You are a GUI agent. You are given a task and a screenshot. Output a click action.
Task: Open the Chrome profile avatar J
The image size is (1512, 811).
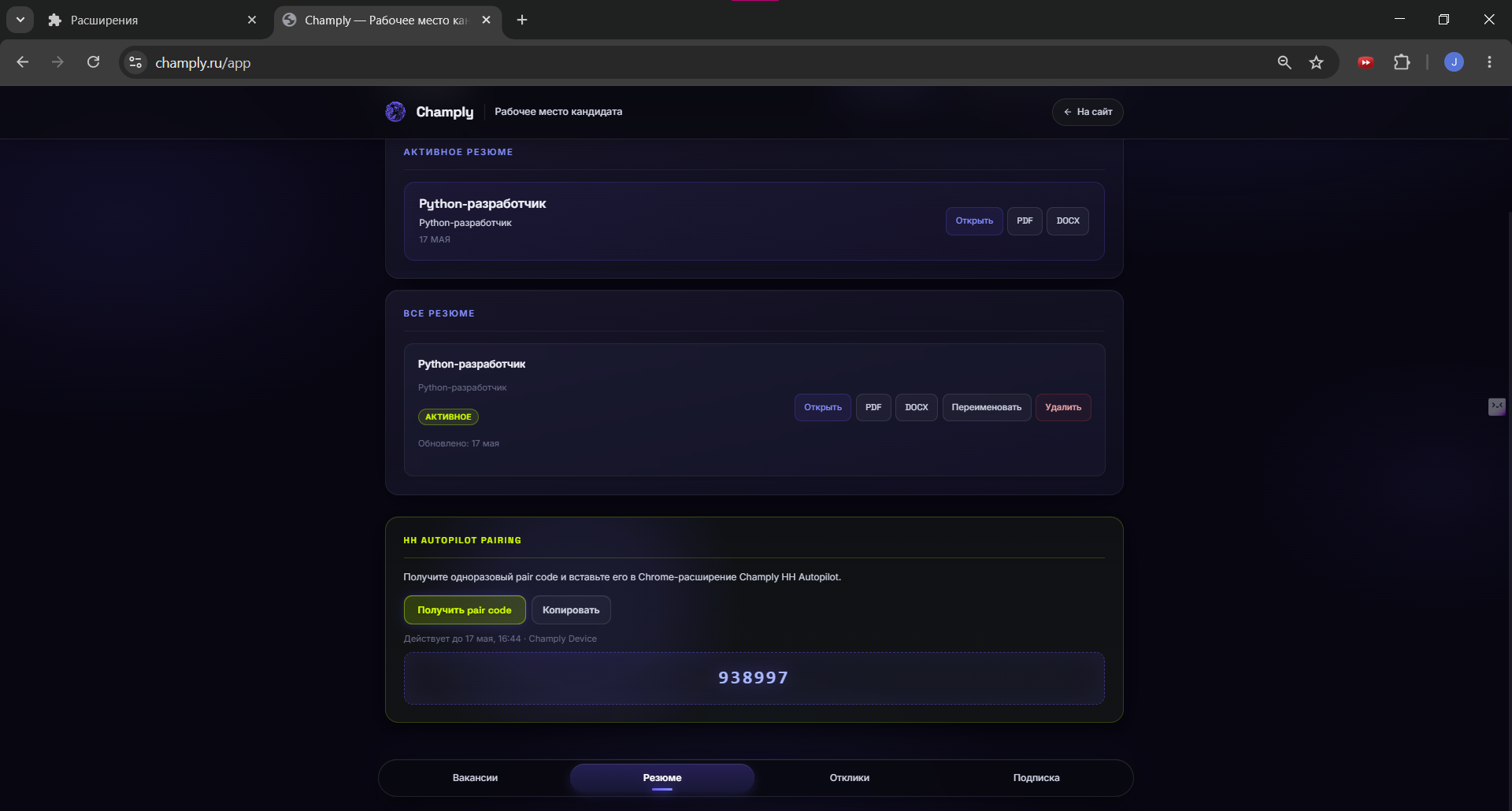pyautogui.click(x=1454, y=62)
